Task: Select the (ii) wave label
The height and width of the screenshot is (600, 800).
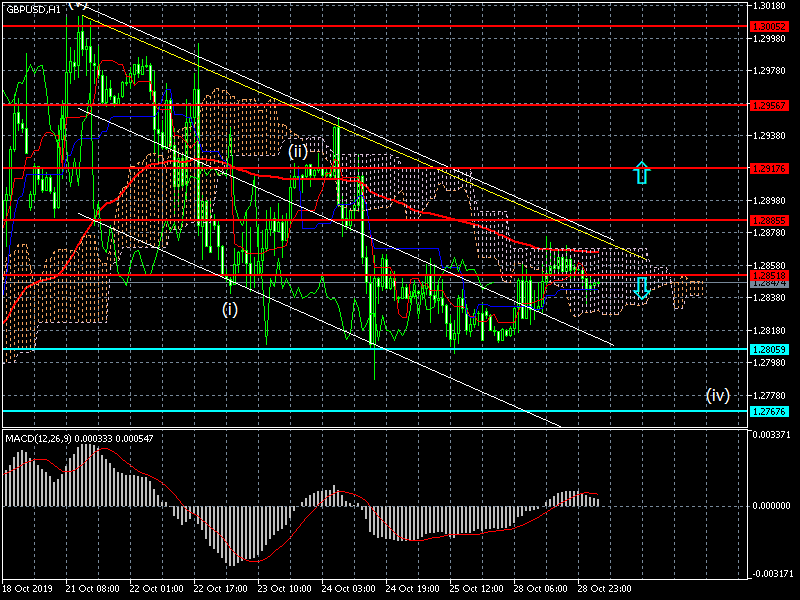Action: (298, 152)
